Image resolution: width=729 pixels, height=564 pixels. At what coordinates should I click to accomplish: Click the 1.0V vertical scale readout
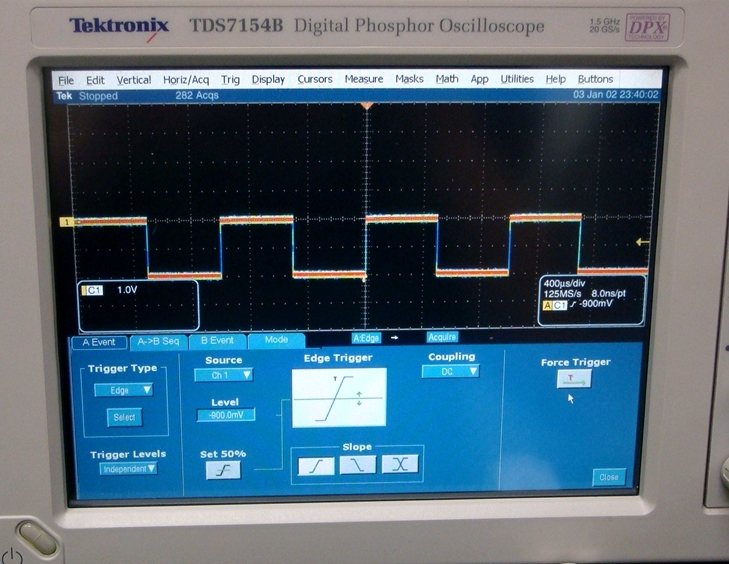coord(127,290)
